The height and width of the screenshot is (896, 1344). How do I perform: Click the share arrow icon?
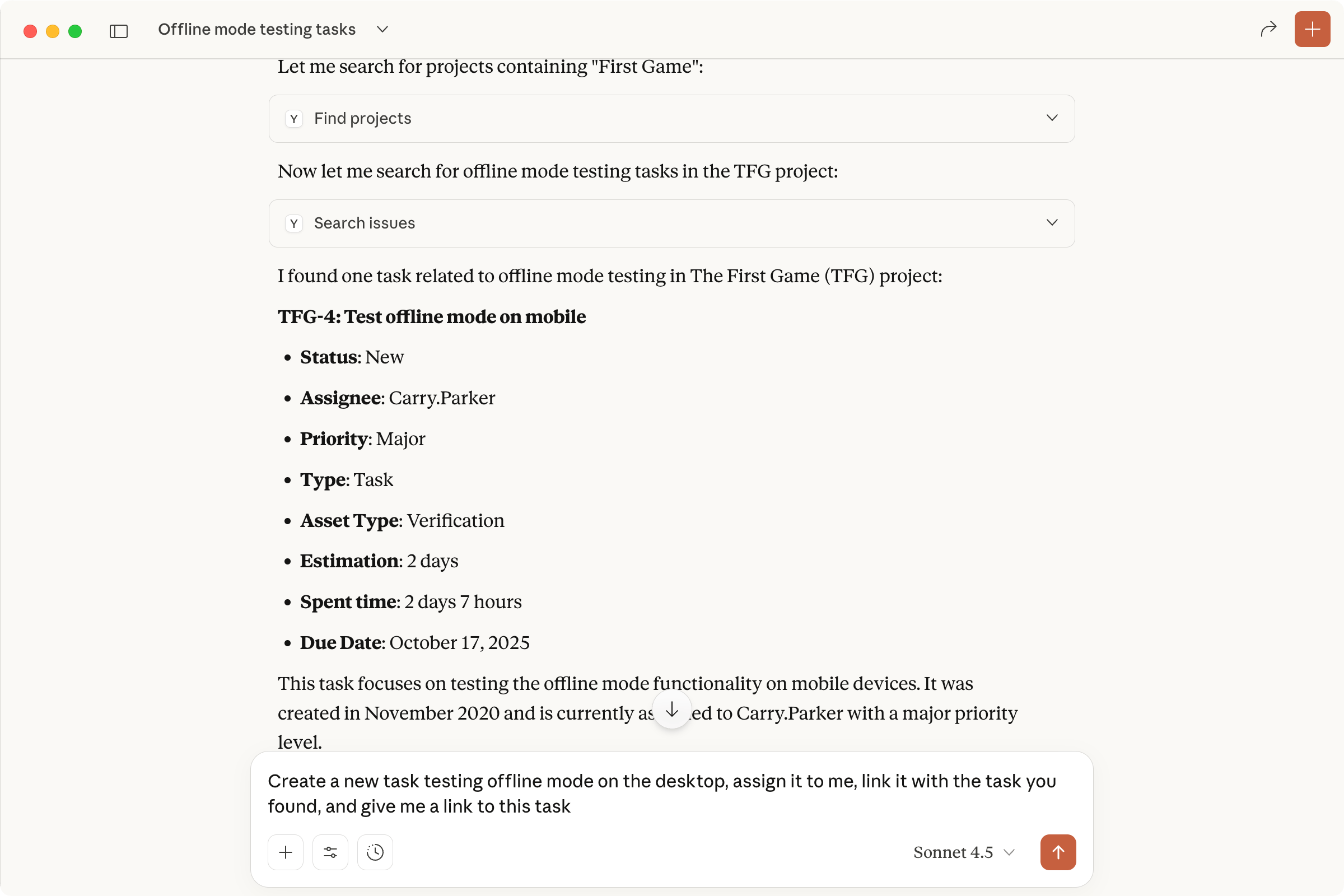tap(1268, 29)
